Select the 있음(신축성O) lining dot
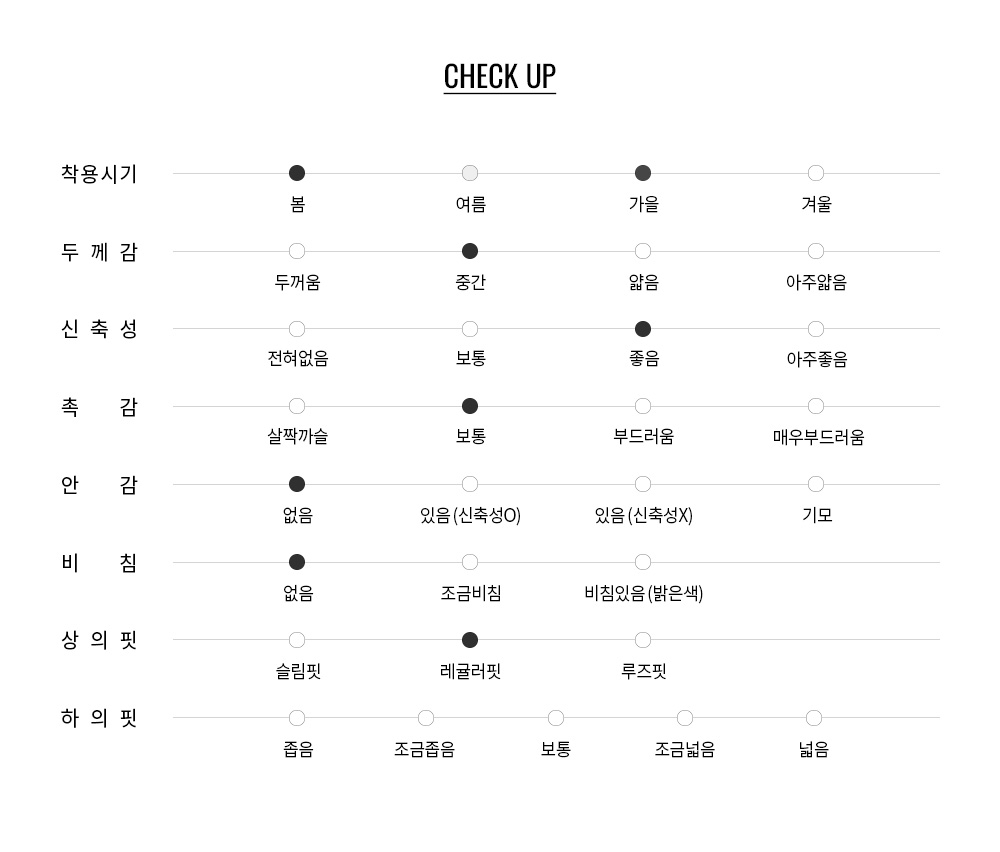This screenshot has height=852, width=1000. click(x=470, y=484)
